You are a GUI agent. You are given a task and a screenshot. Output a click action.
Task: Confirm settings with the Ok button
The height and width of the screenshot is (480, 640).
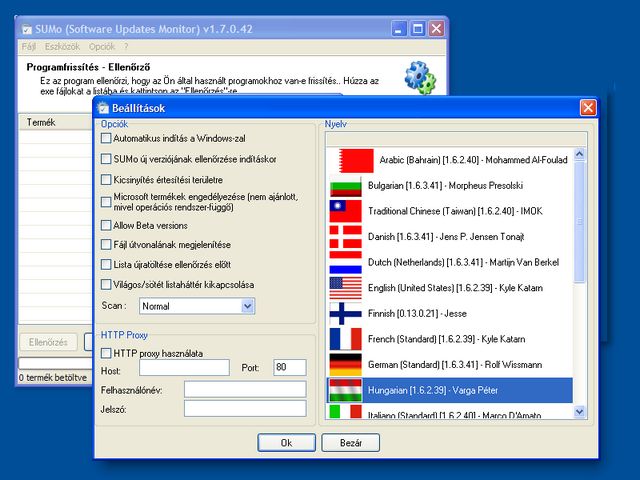[286, 443]
